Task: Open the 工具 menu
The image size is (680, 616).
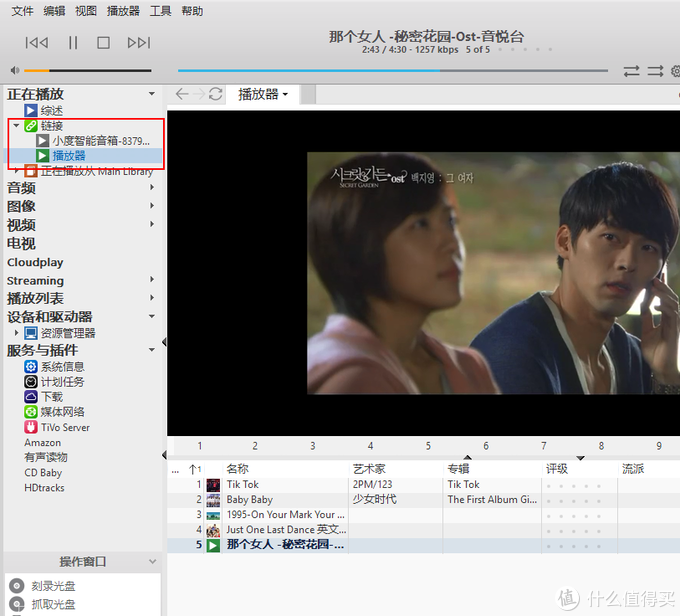Action: 160,11
